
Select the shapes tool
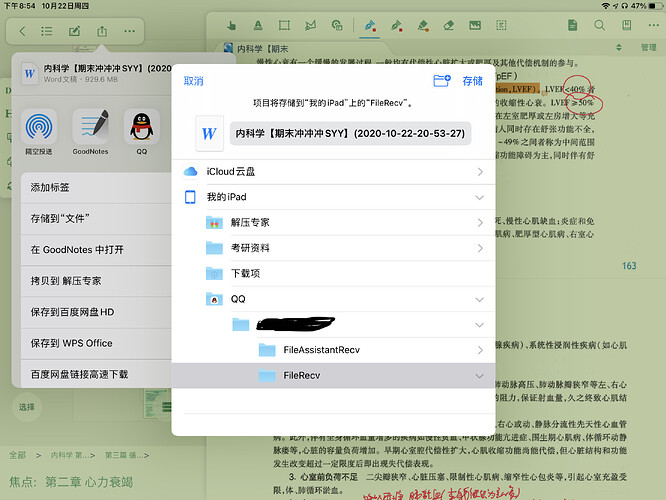coord(337,25)
